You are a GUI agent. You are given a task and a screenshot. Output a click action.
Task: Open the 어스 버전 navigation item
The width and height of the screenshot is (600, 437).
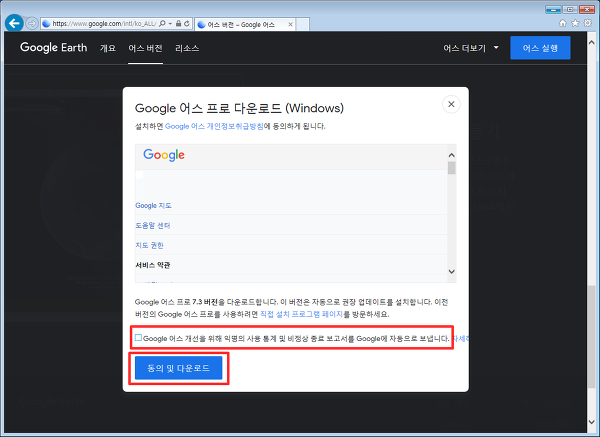pyautogui.click(x=145, y=48)
